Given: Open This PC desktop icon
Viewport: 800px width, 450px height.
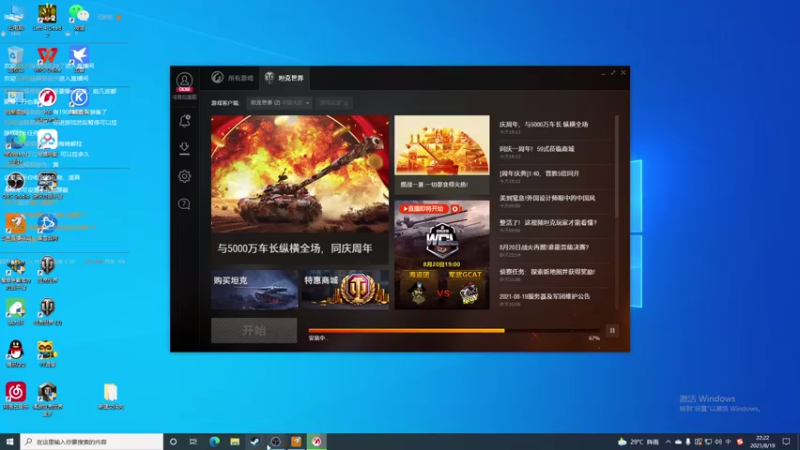Looking at the screenshot, I should click(15, 17).
